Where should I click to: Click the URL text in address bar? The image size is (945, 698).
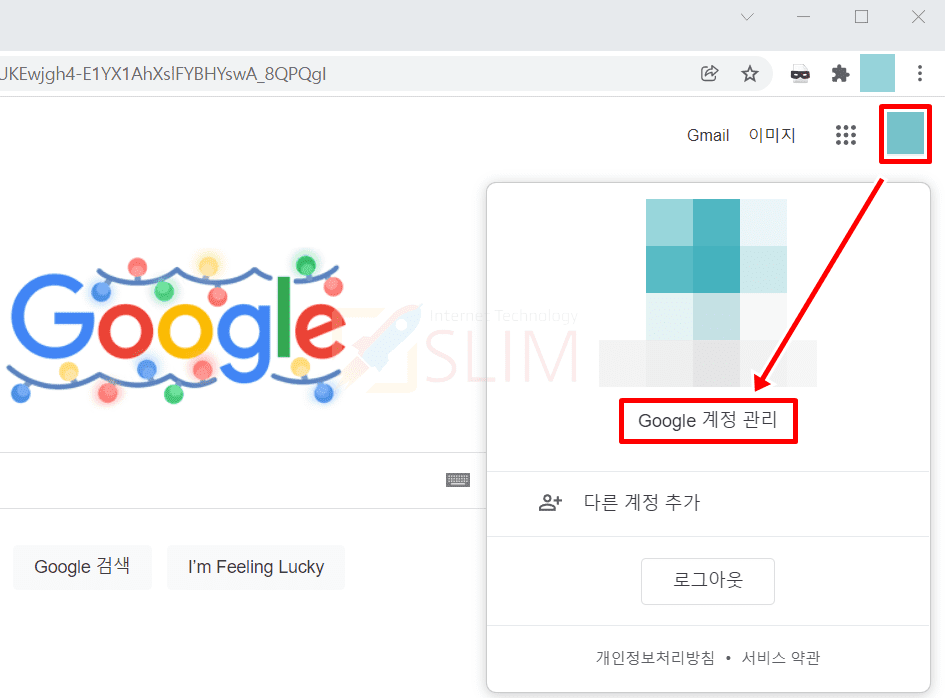pos(163,74)
